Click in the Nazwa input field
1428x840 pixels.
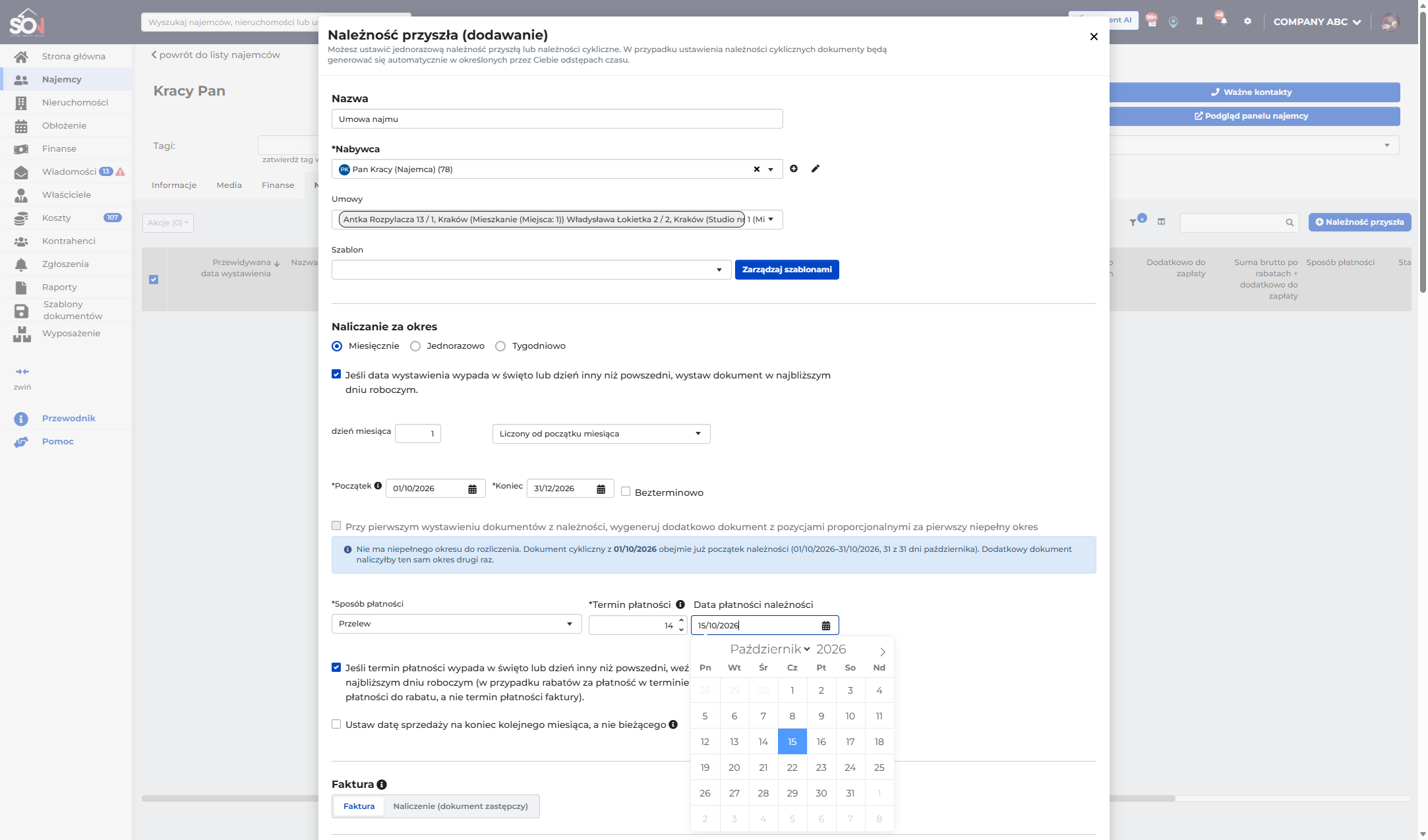coord(557,119)
